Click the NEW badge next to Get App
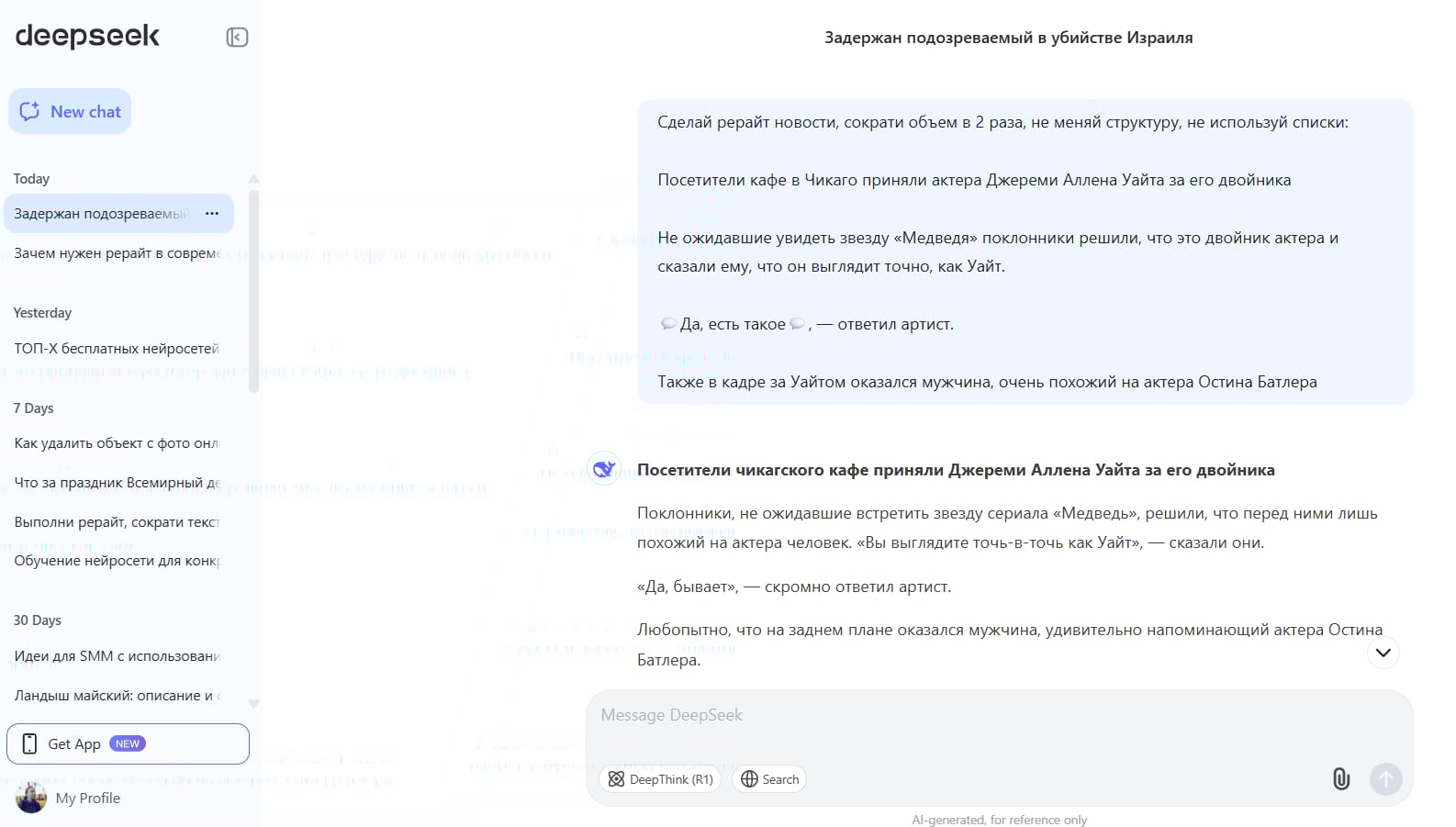The image size is (1456, 827). pos(128,743)
